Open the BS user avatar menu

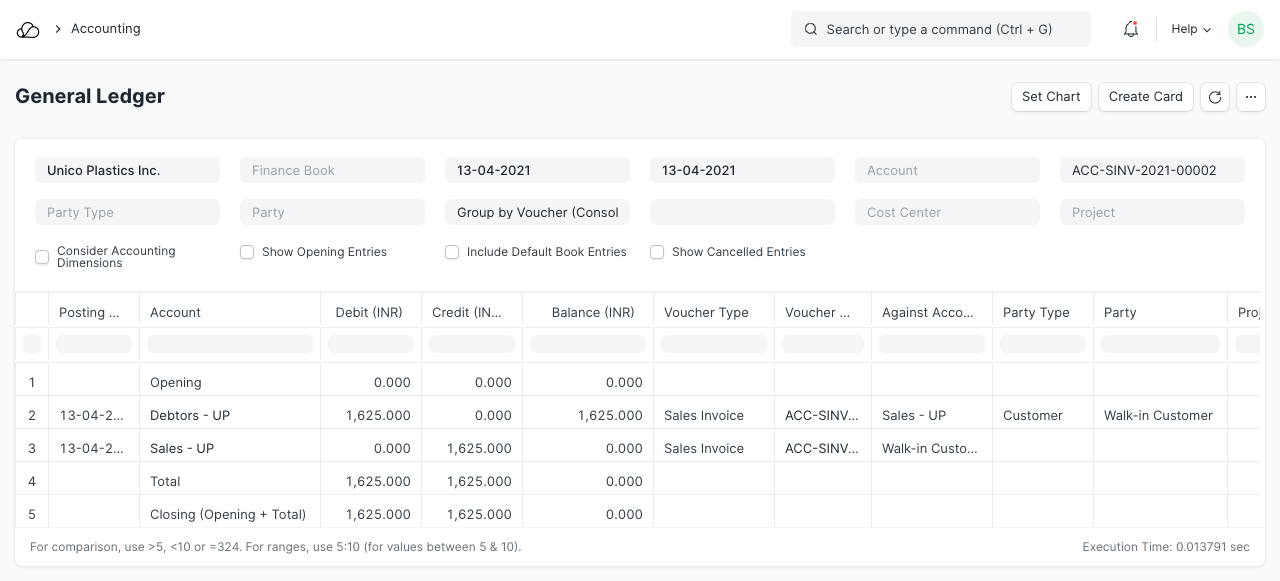(1246, 30)
